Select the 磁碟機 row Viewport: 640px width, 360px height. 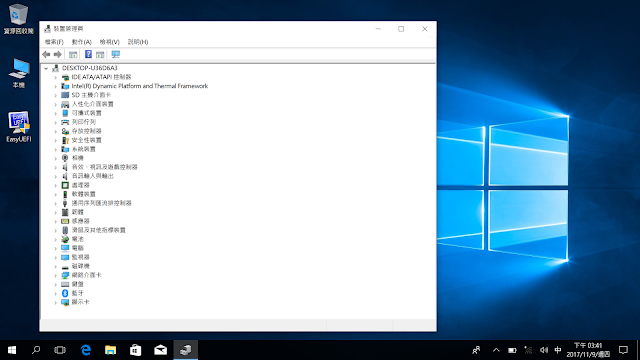[80, 266]
